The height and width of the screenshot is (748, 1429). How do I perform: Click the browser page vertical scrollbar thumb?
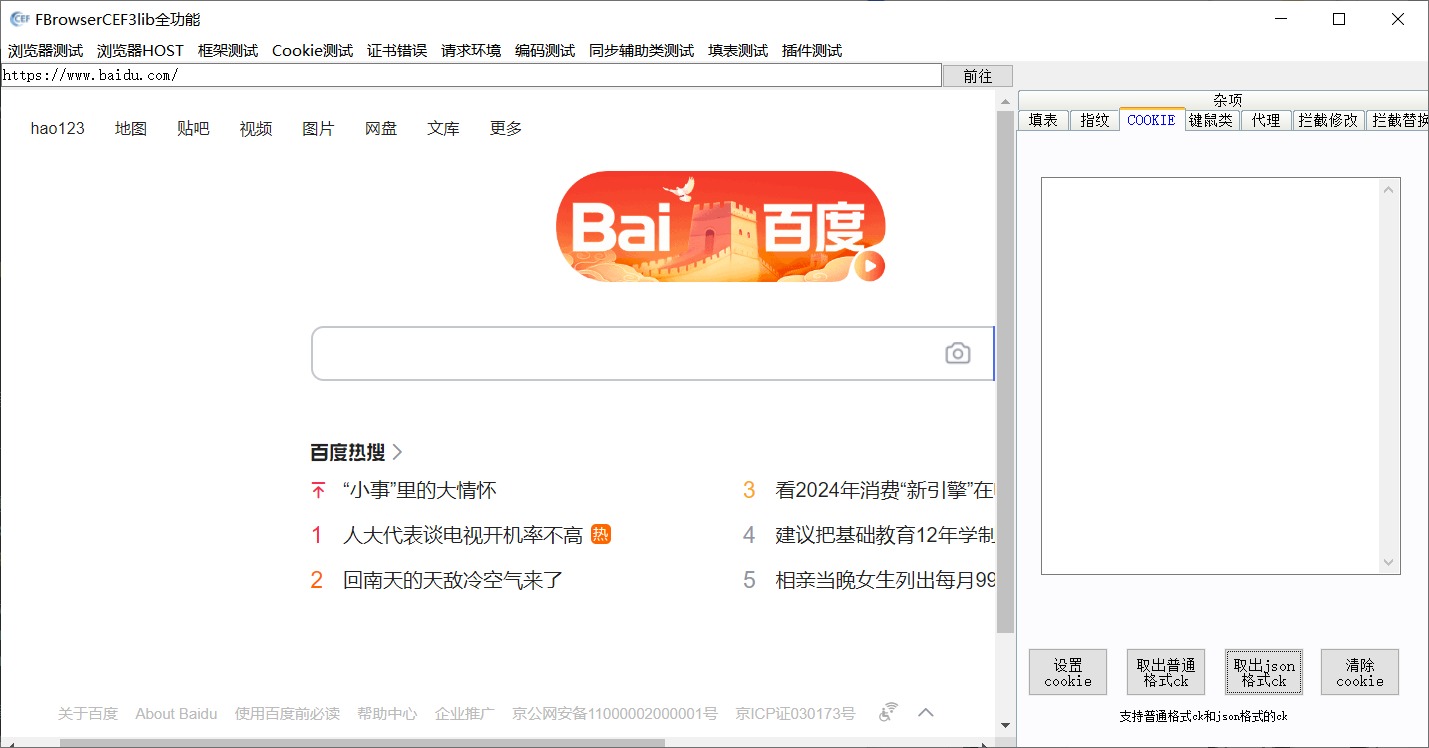pos(1006,372)
